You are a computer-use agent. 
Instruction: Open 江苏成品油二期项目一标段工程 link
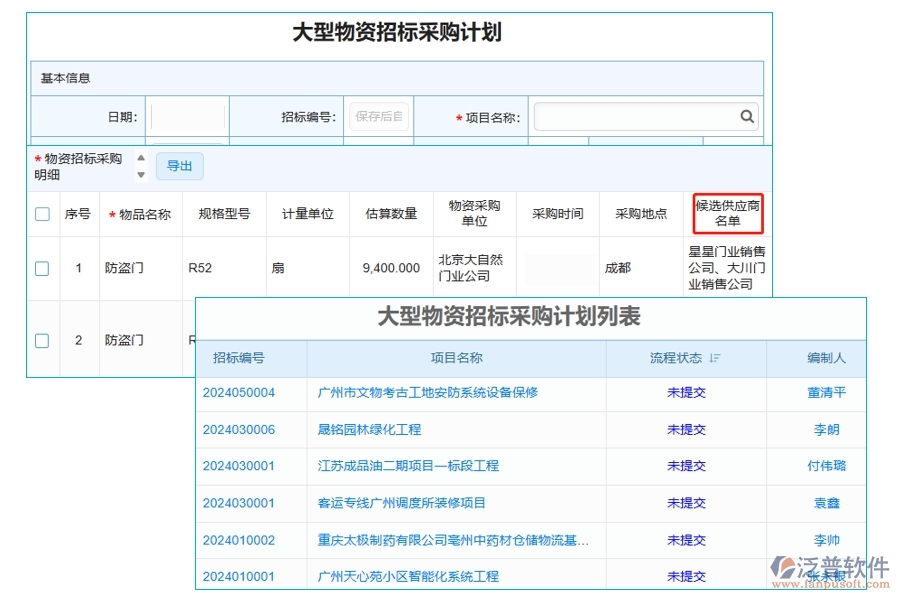(x=408, y=466)
